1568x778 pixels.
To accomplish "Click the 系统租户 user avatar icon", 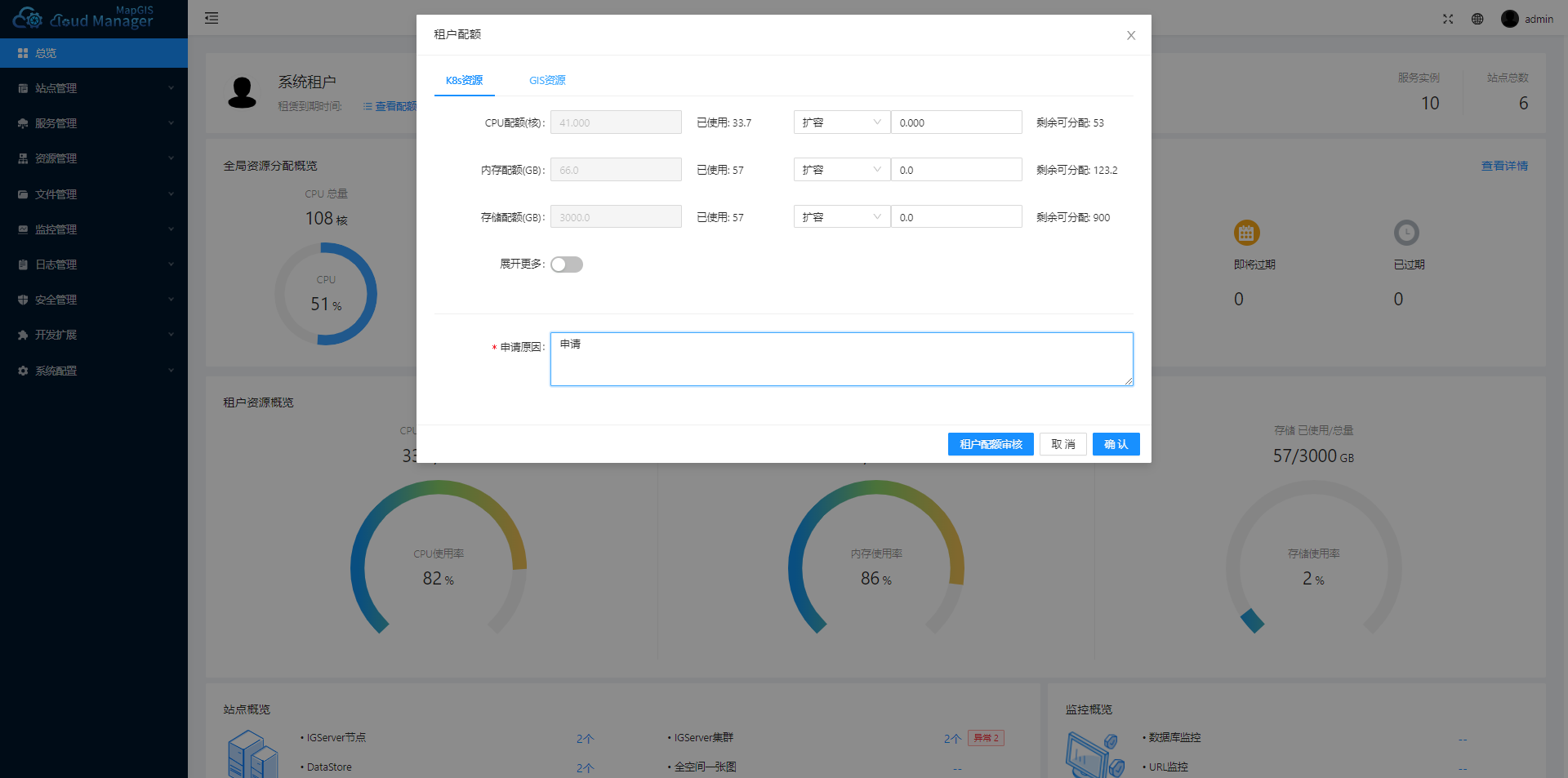I will pyautogui.click(x=242, y=93).
